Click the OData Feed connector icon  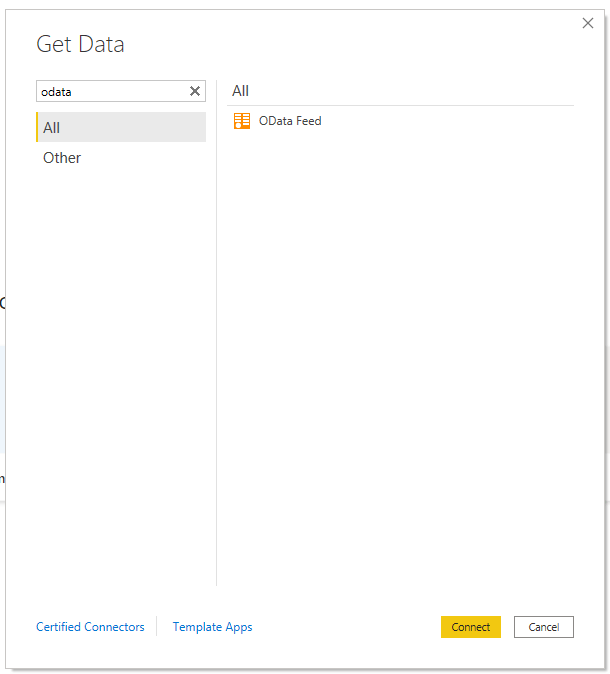242,121
